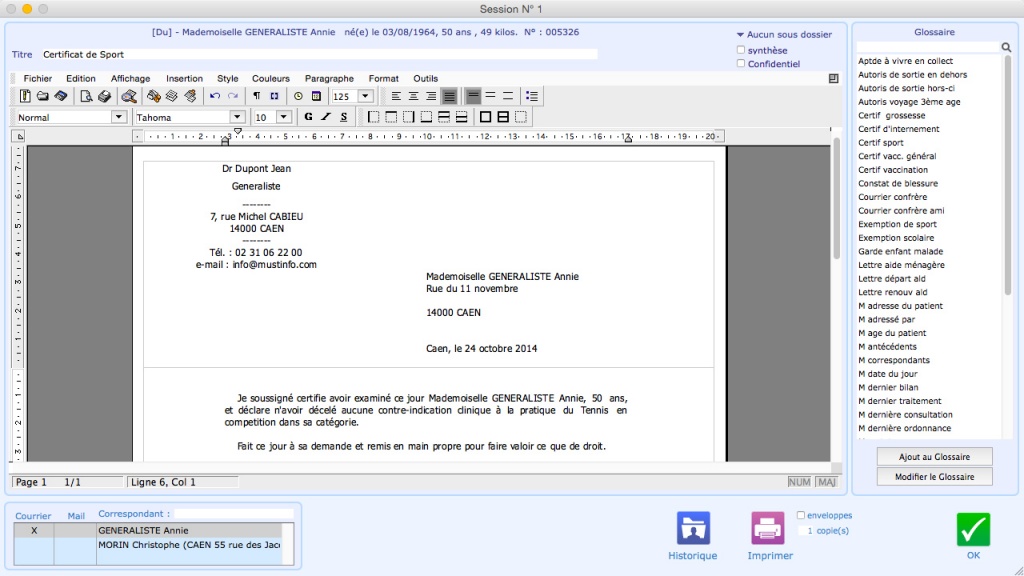
Task: Center the text alignment
Action: tap(413, 96)
